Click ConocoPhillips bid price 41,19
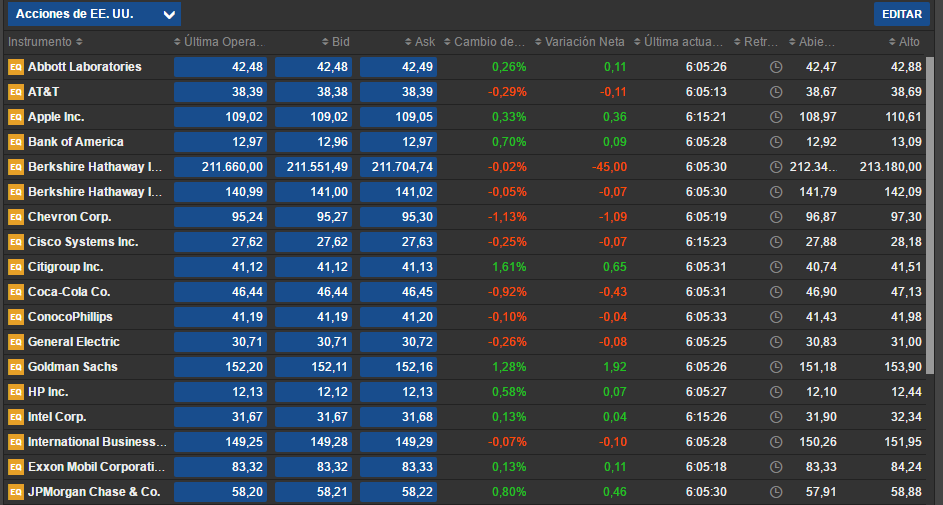 point(313,317)
